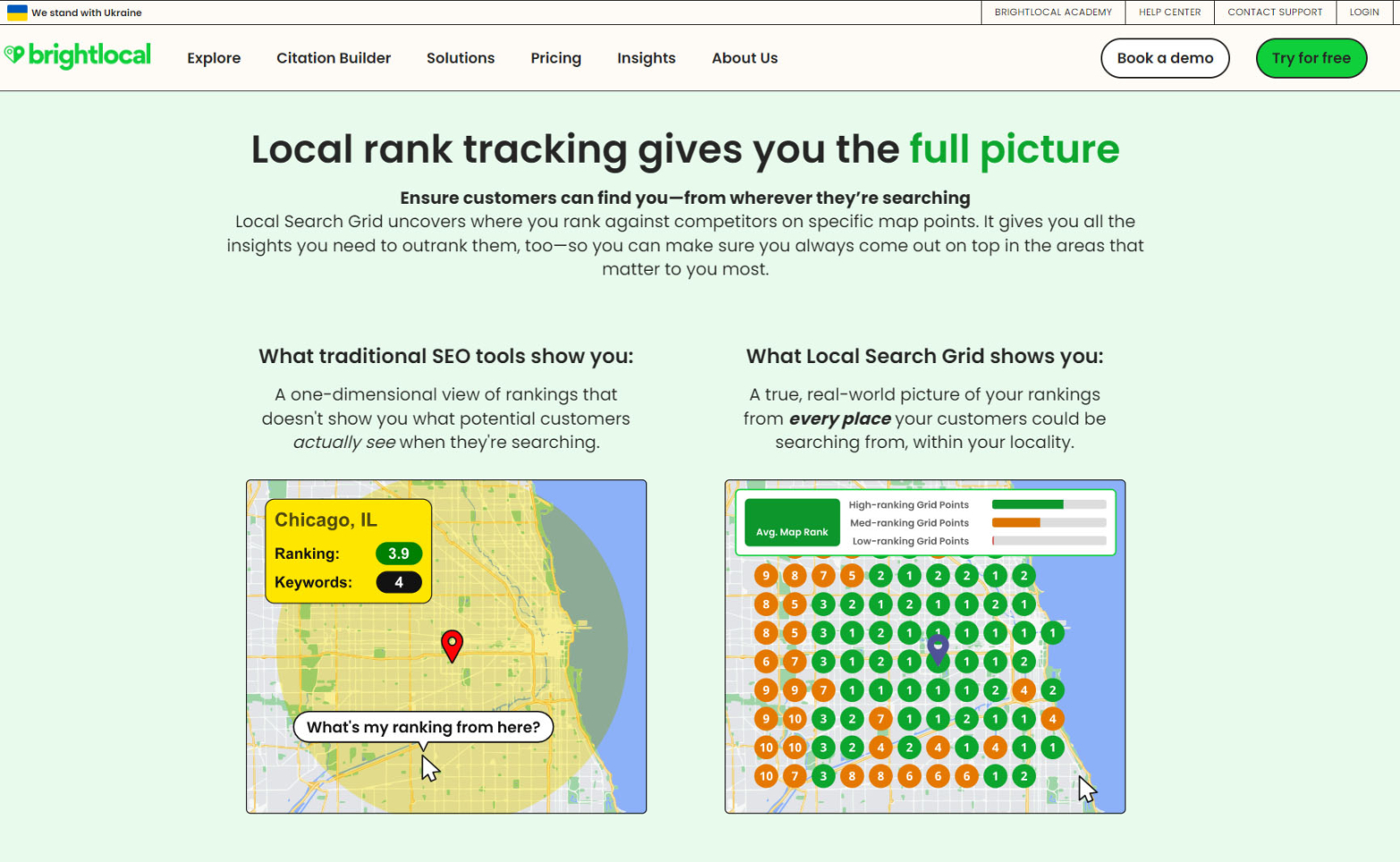Click the green 3.9 ranking badge
Image resolution: width=1400 pixels, height=862 pixels.
(399, 554)
